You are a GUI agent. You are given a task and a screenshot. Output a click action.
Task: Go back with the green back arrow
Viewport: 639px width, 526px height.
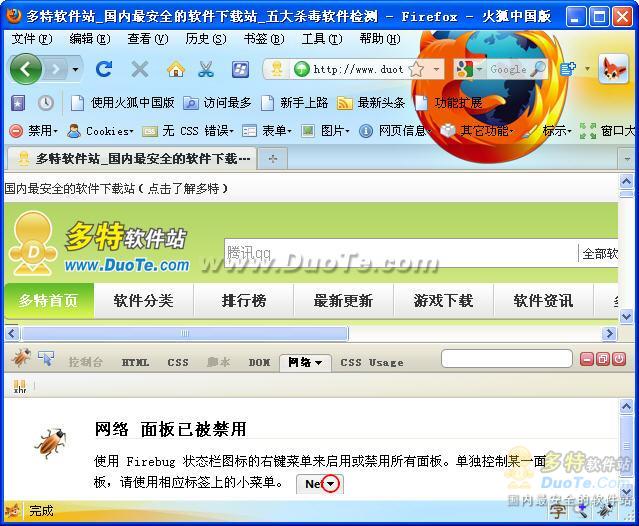(x=26, y=69)
